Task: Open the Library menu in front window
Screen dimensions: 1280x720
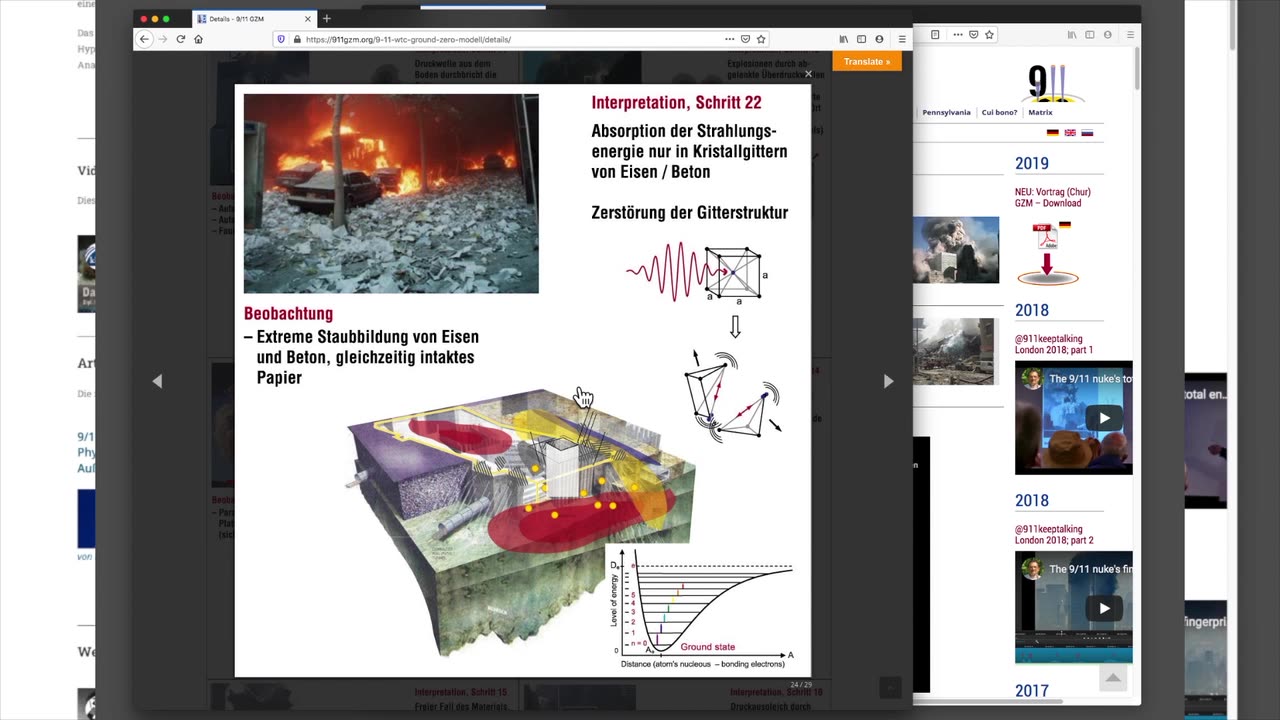Action: tap(844, 39)
